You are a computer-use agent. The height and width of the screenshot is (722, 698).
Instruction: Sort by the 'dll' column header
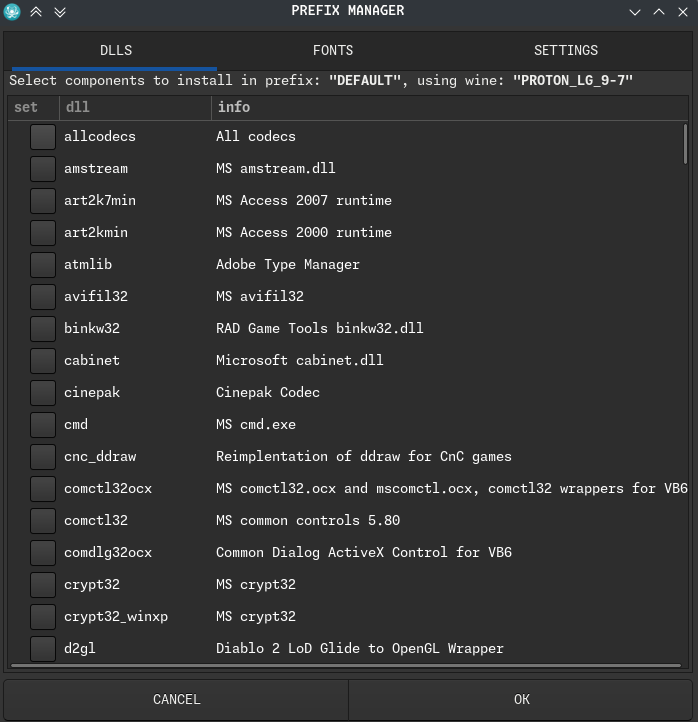point(135,108)
